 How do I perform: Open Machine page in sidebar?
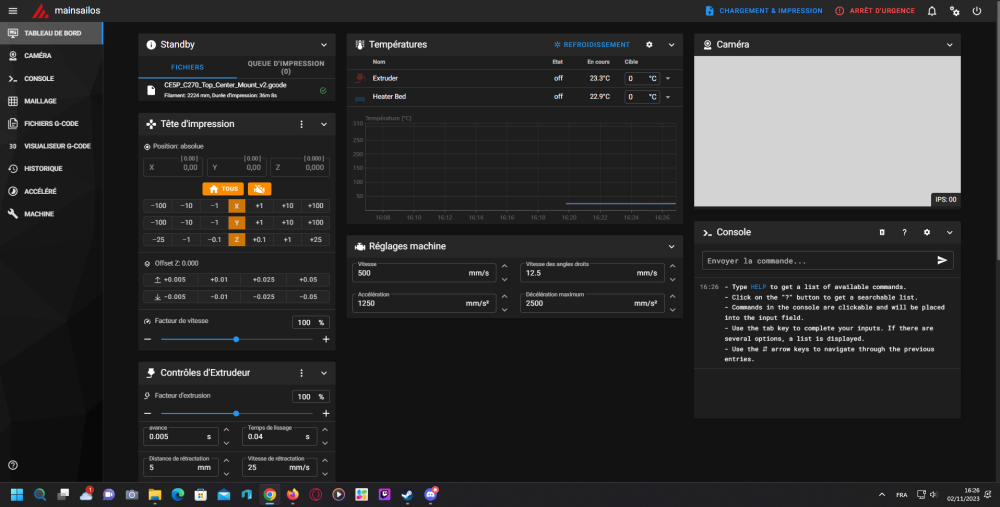click(x=51, y=214)
